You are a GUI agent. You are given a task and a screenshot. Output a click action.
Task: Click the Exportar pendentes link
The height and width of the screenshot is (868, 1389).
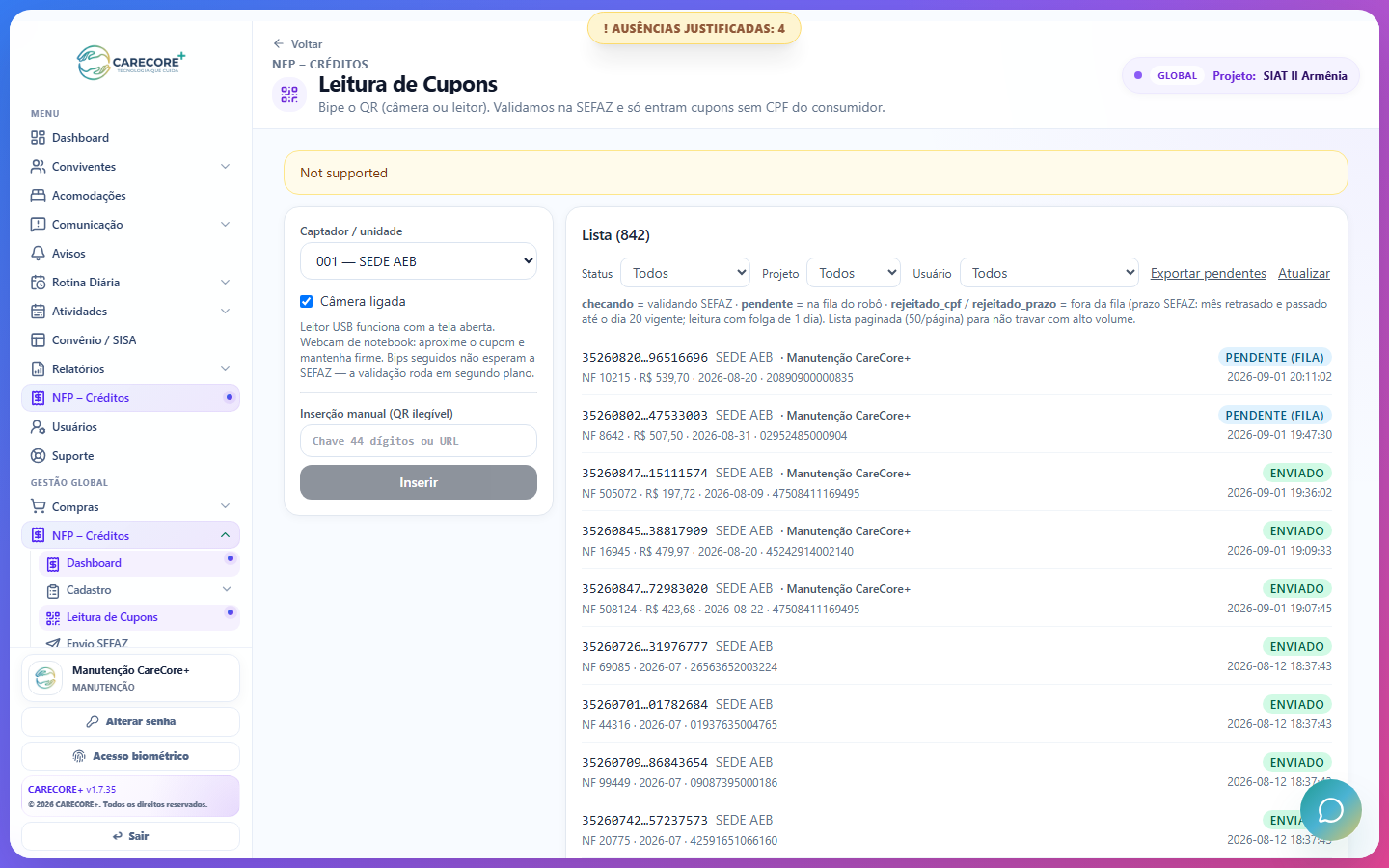(1209, 273)
